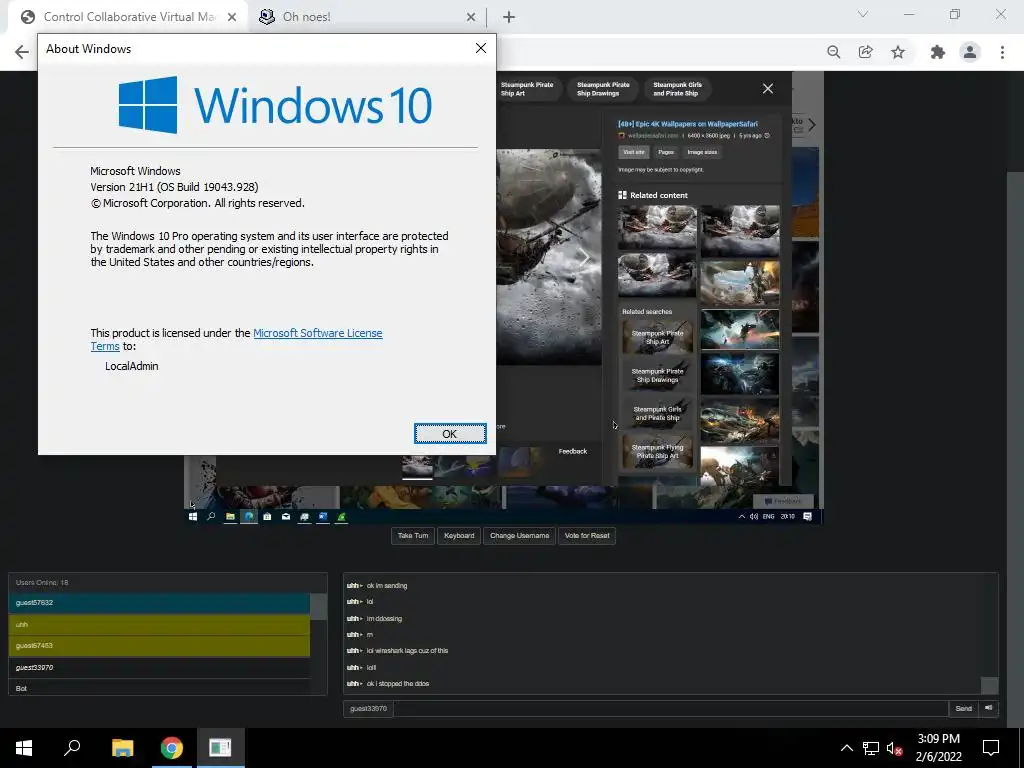Viewport: 1024px width, 768px height.
Task: Click the user list scrollbar thumb
Action: 318,607
